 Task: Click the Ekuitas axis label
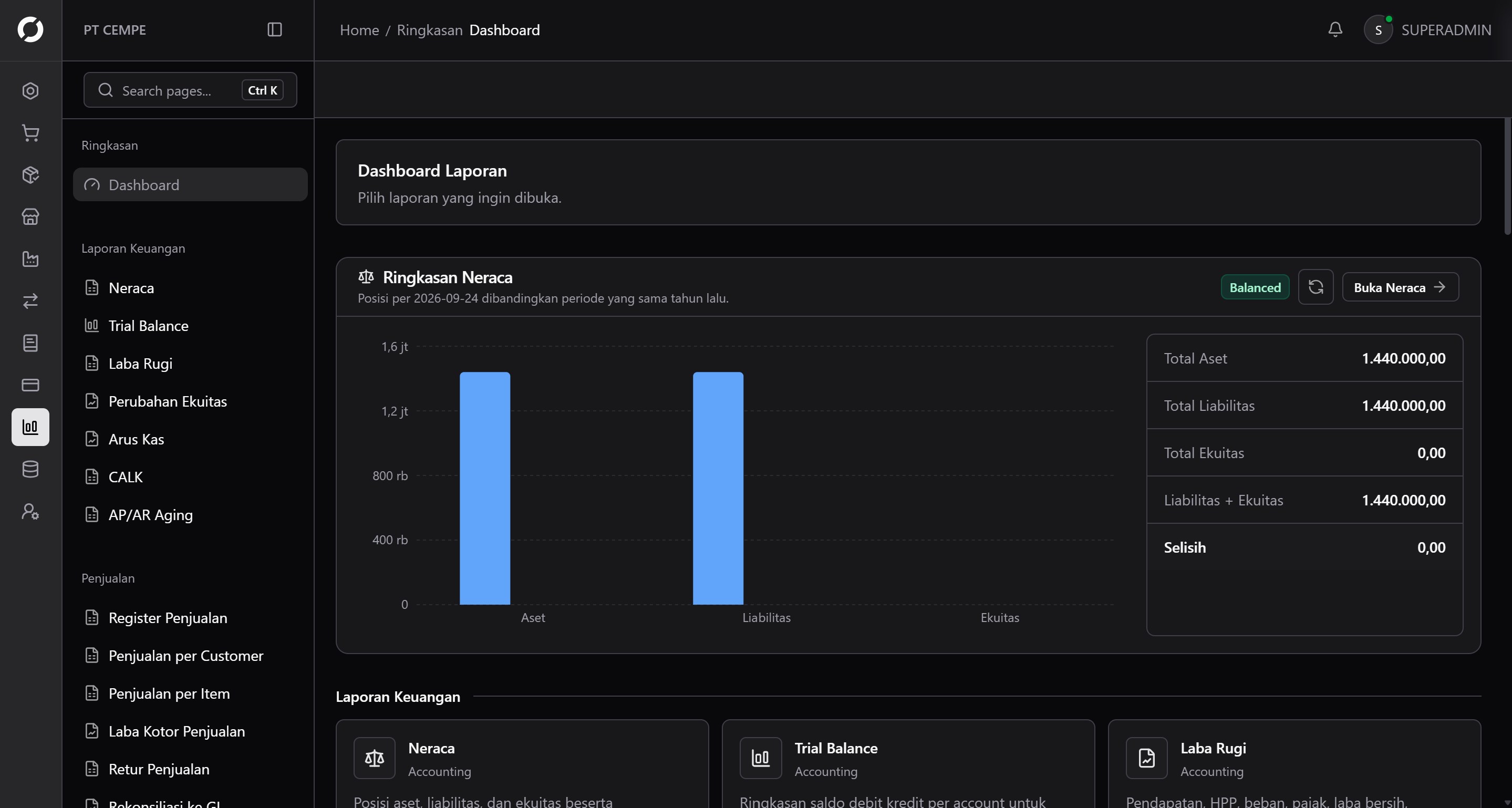(x=1000, y=618)
